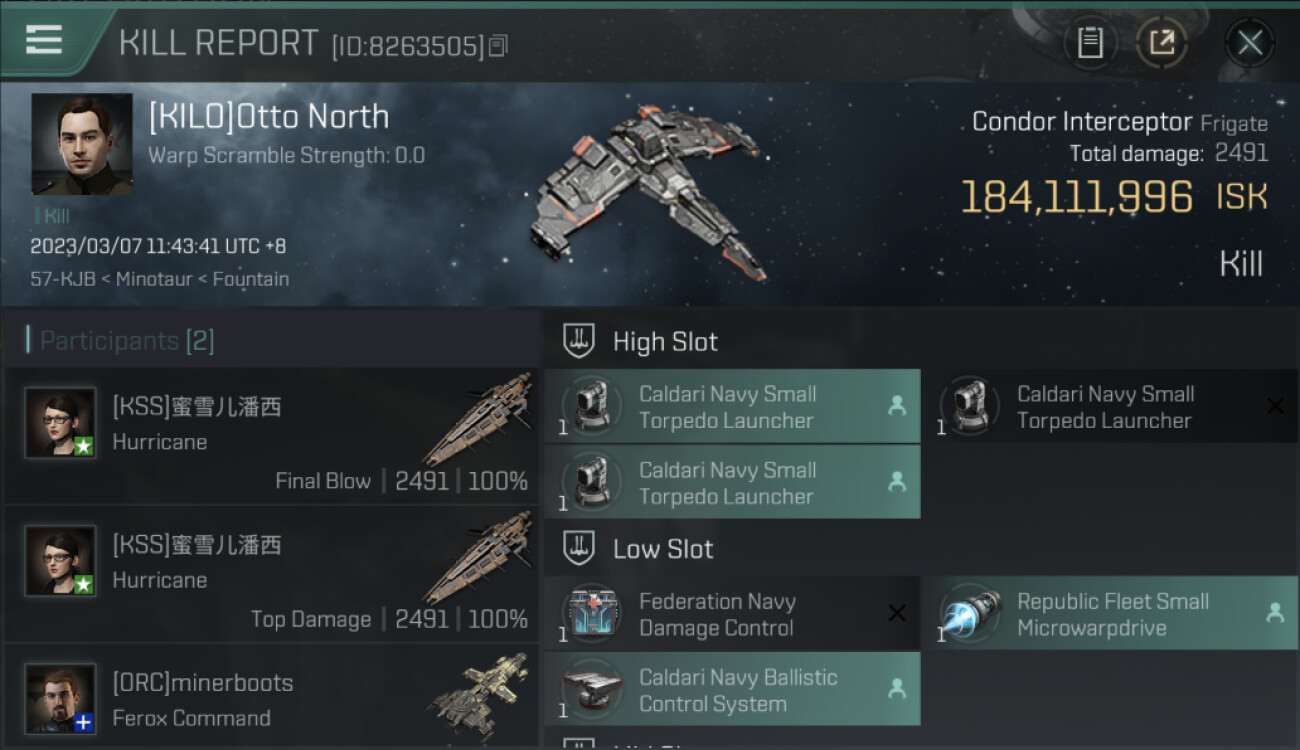Click the Republic Fleet Small Microwarpdrive icon

click(x=970, y=613)
